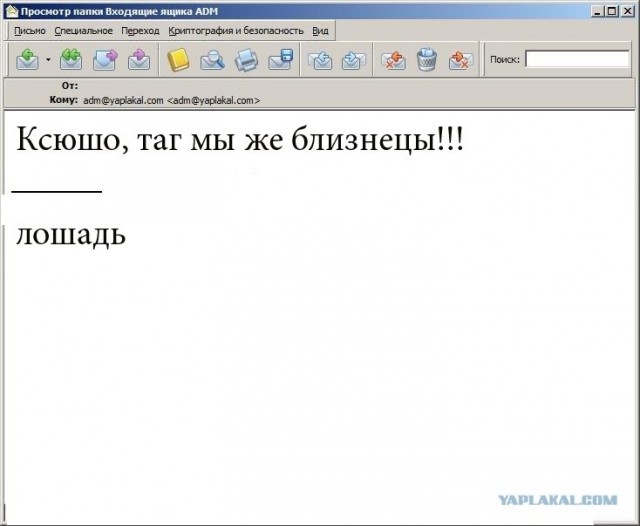Open the Вид menu
Image resolution: width=640 pixels, height=526 pixels.
[320, 31]
